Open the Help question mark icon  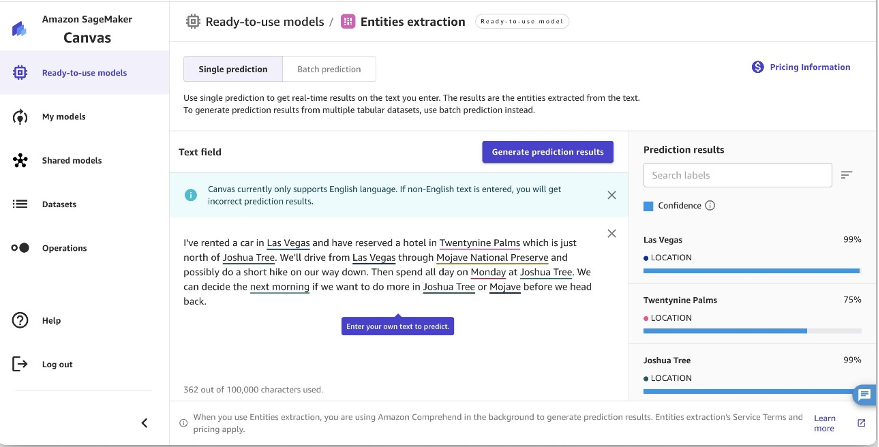point(20,320)
